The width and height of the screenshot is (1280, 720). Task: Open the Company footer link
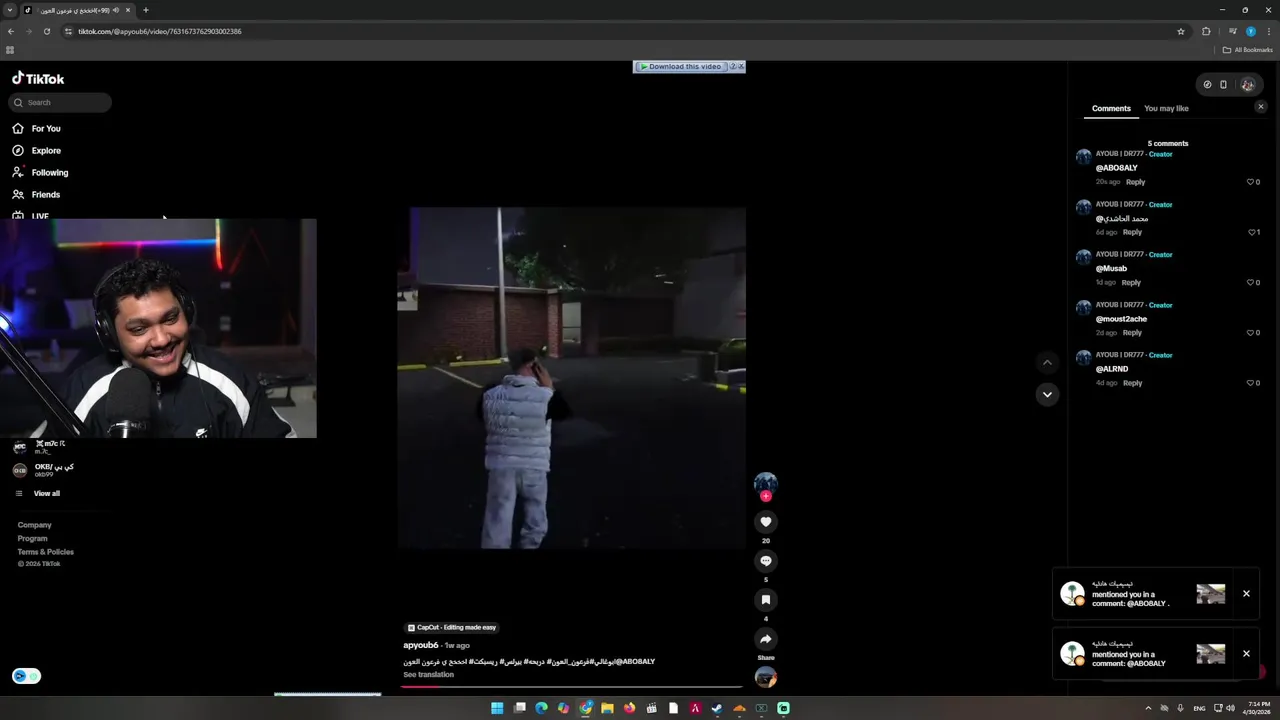tap(34, 525)
